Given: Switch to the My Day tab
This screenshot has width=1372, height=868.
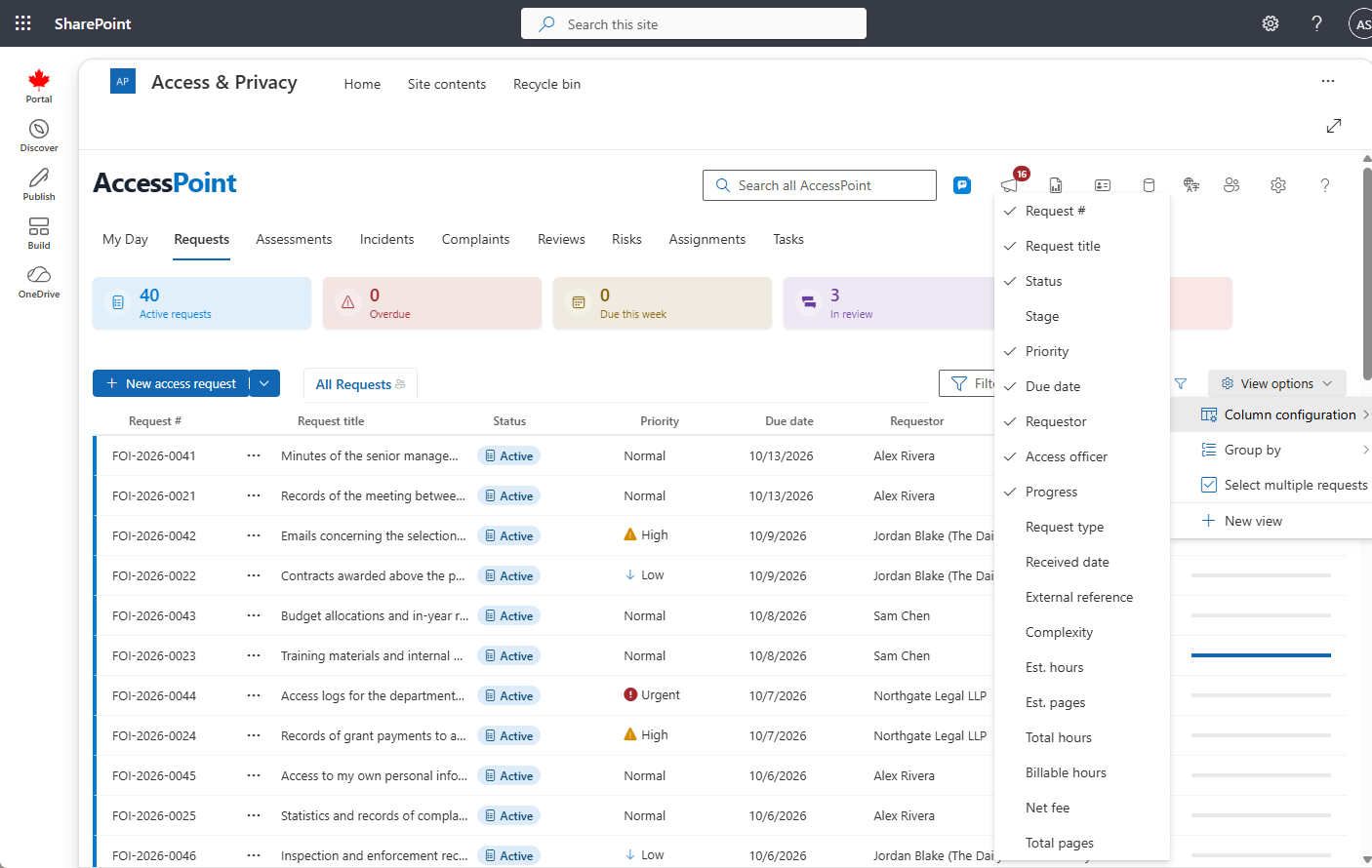Looking at the screenshot, I should coord(125,239).
